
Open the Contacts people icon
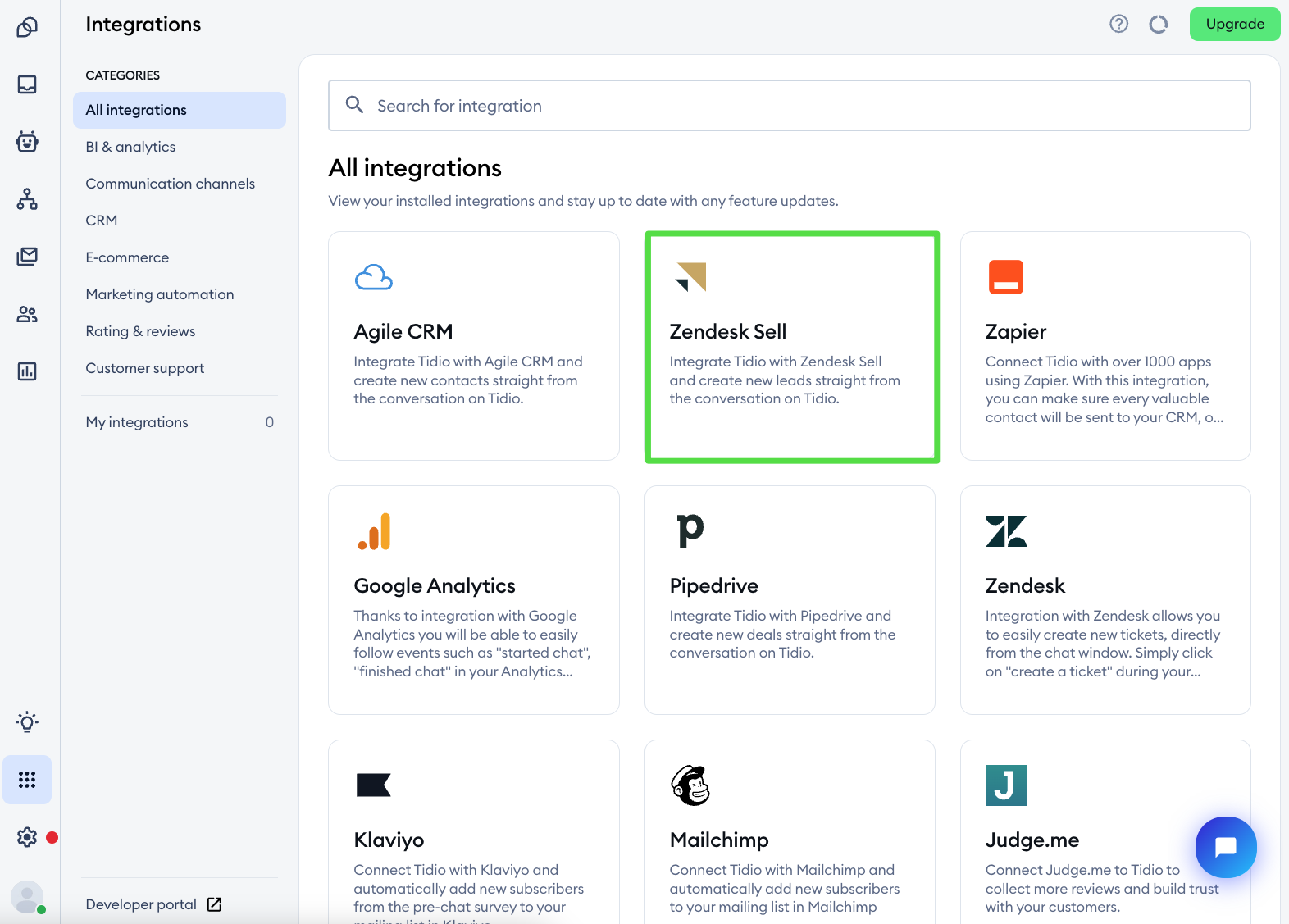(27, 314)
